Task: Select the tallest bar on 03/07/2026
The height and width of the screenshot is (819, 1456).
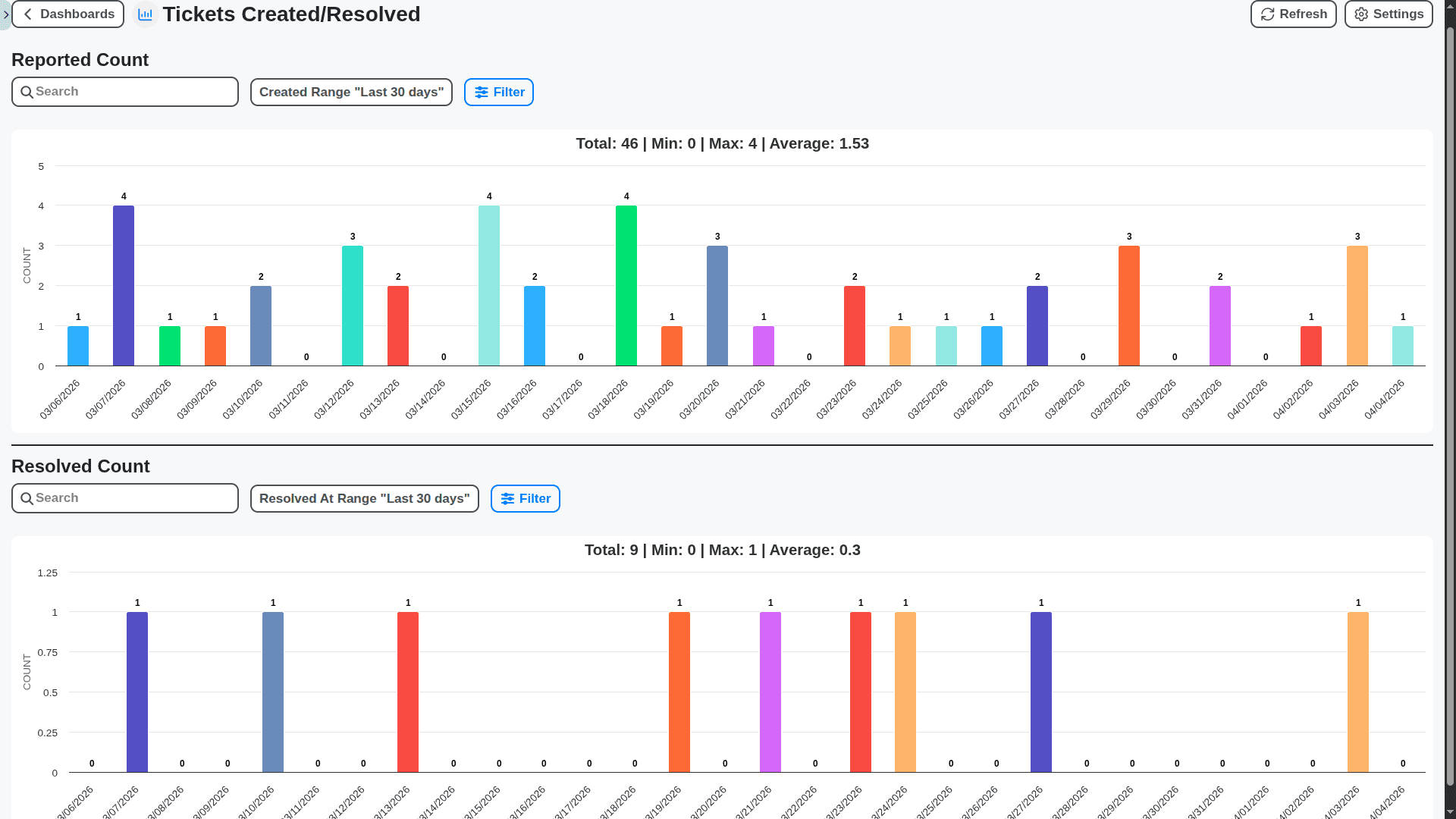Action: [x=124, y=286]
